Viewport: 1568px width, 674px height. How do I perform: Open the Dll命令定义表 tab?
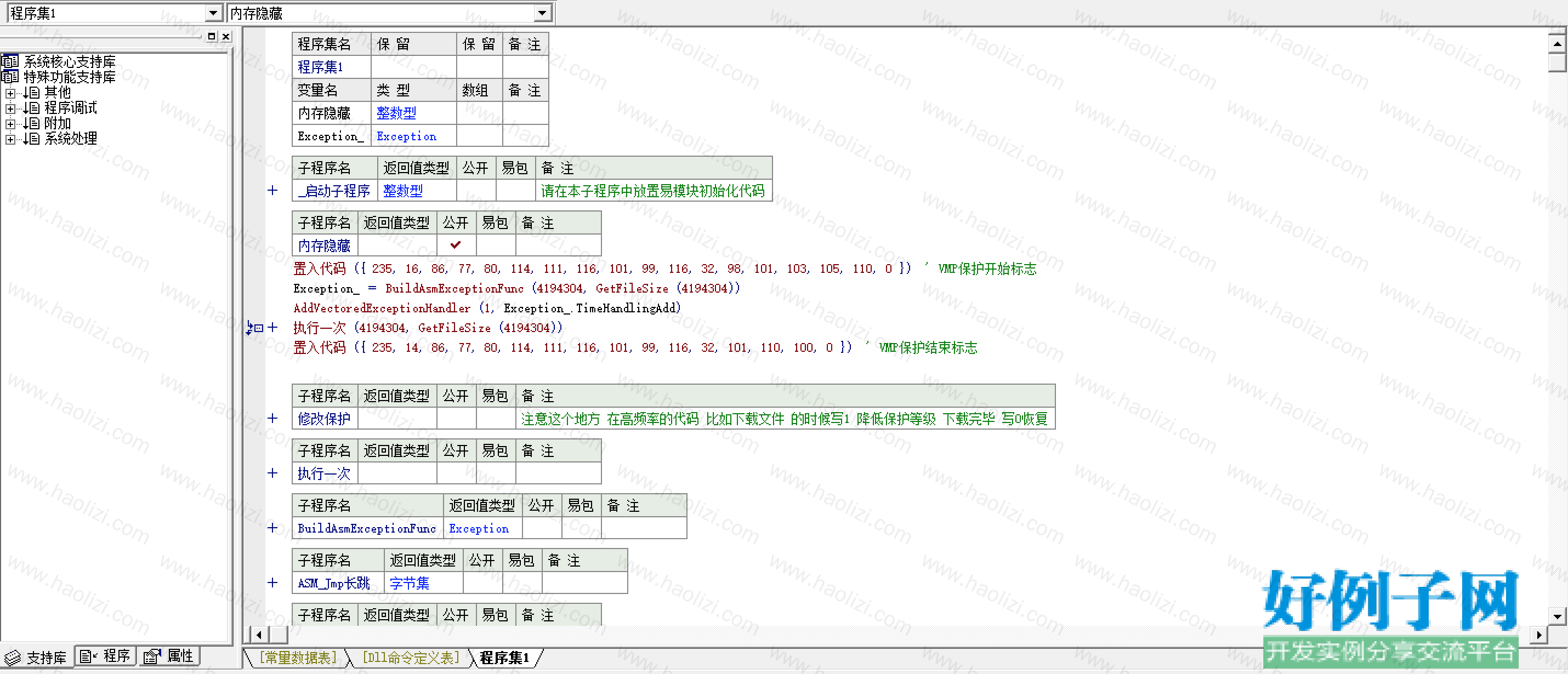point(411,658)
